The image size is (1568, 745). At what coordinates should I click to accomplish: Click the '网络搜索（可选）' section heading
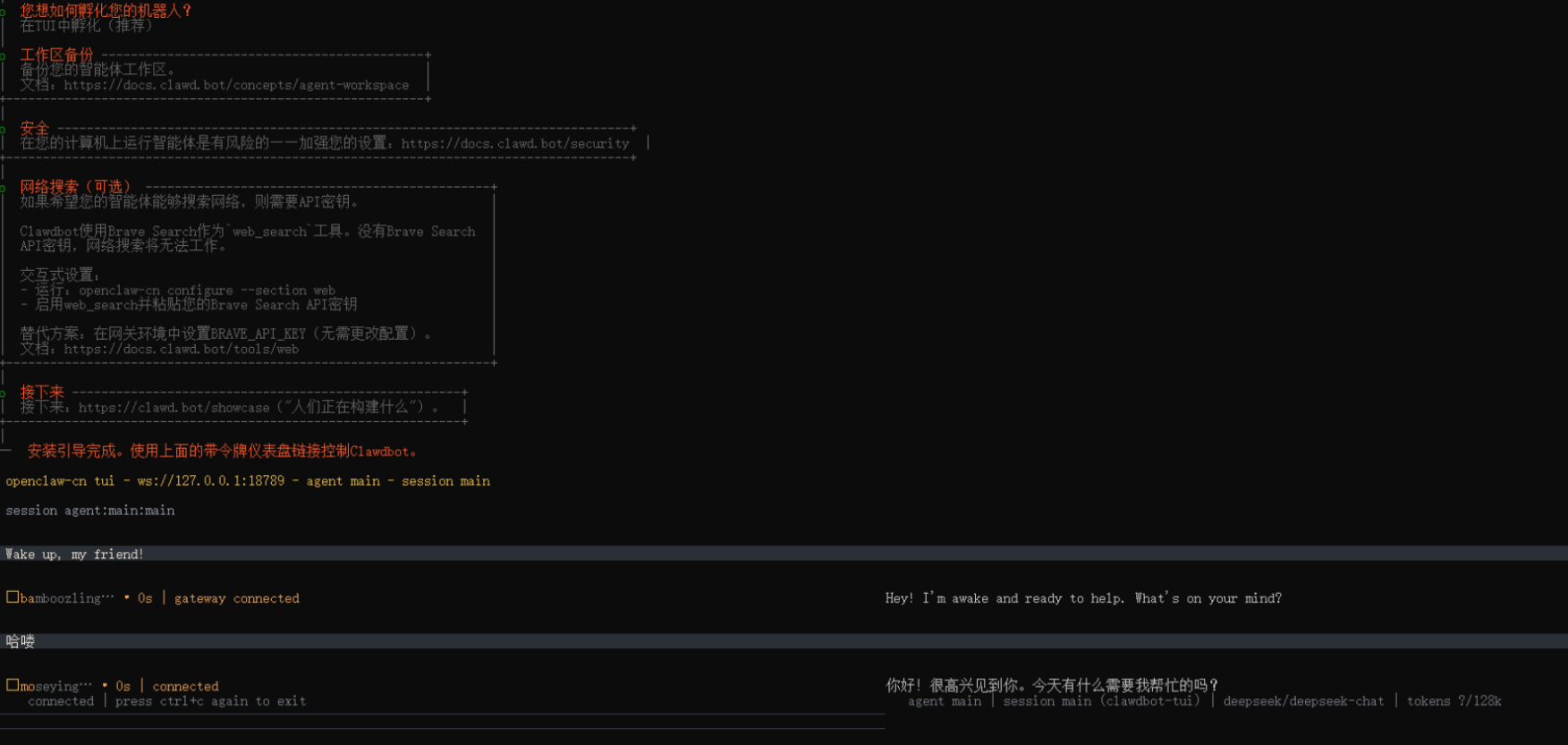pos(75,186)
